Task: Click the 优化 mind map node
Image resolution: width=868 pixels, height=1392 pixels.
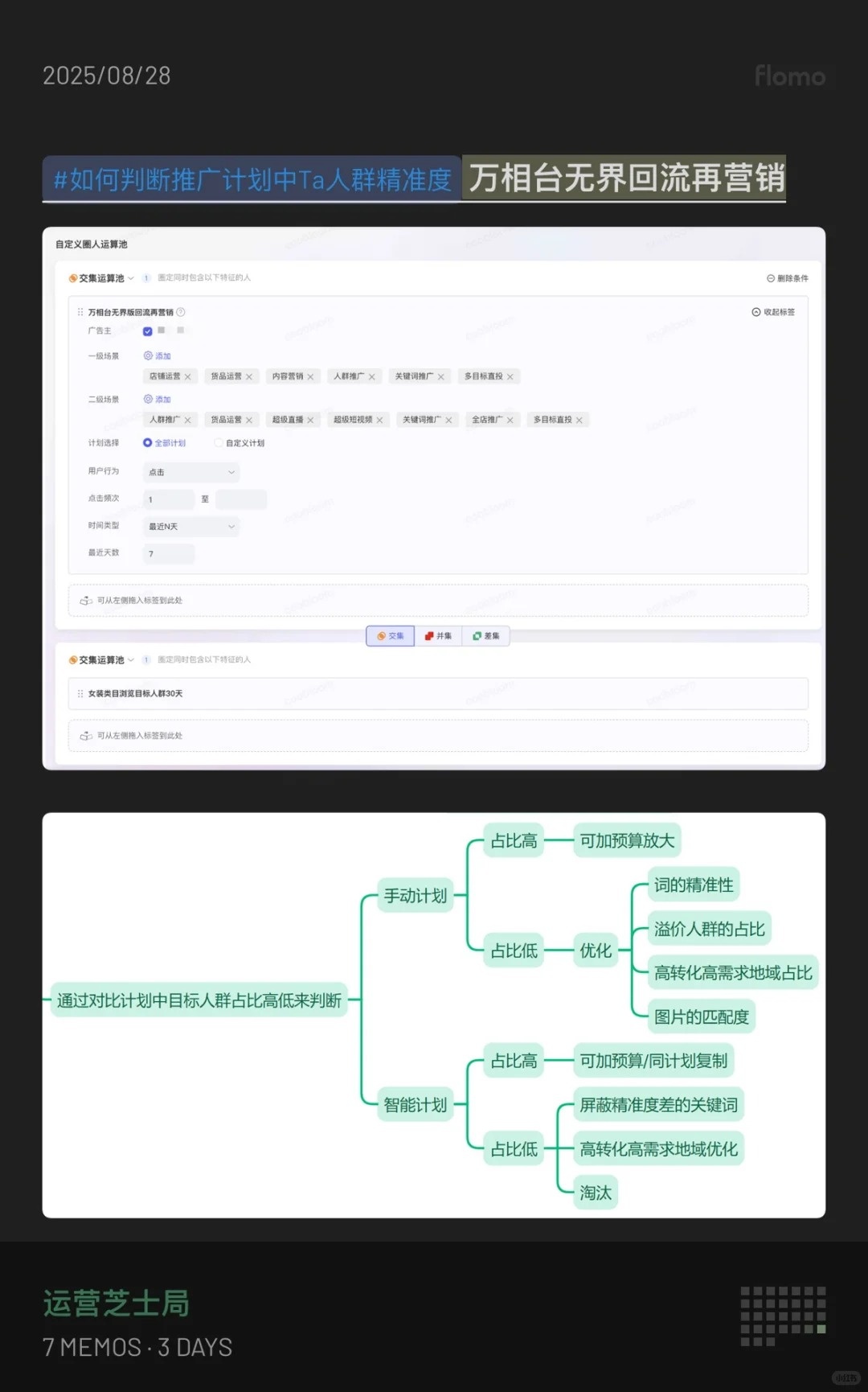Action: pos(596,951)
